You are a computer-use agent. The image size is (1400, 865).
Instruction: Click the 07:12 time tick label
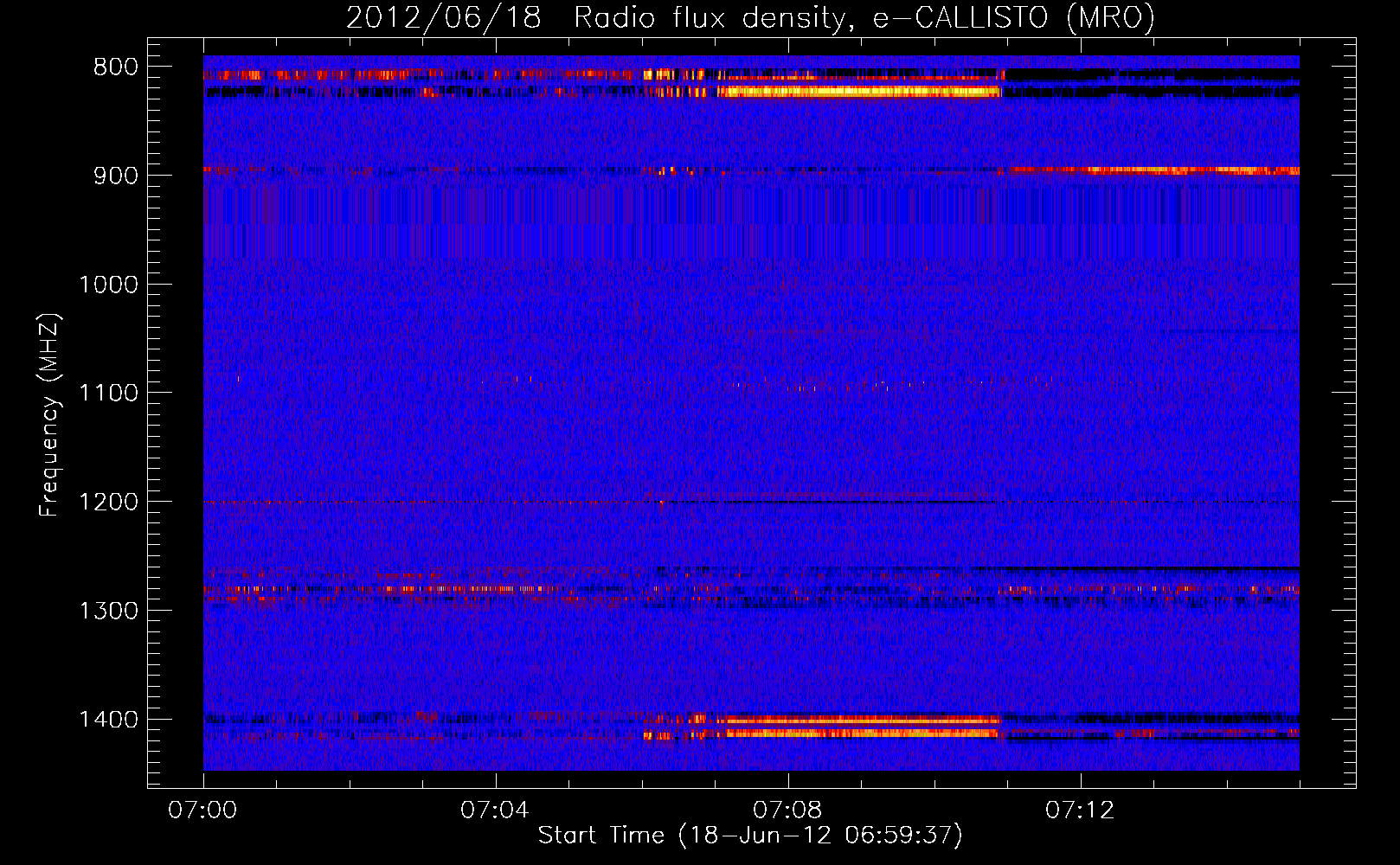pyautogui.click(x=1080, y=811)
